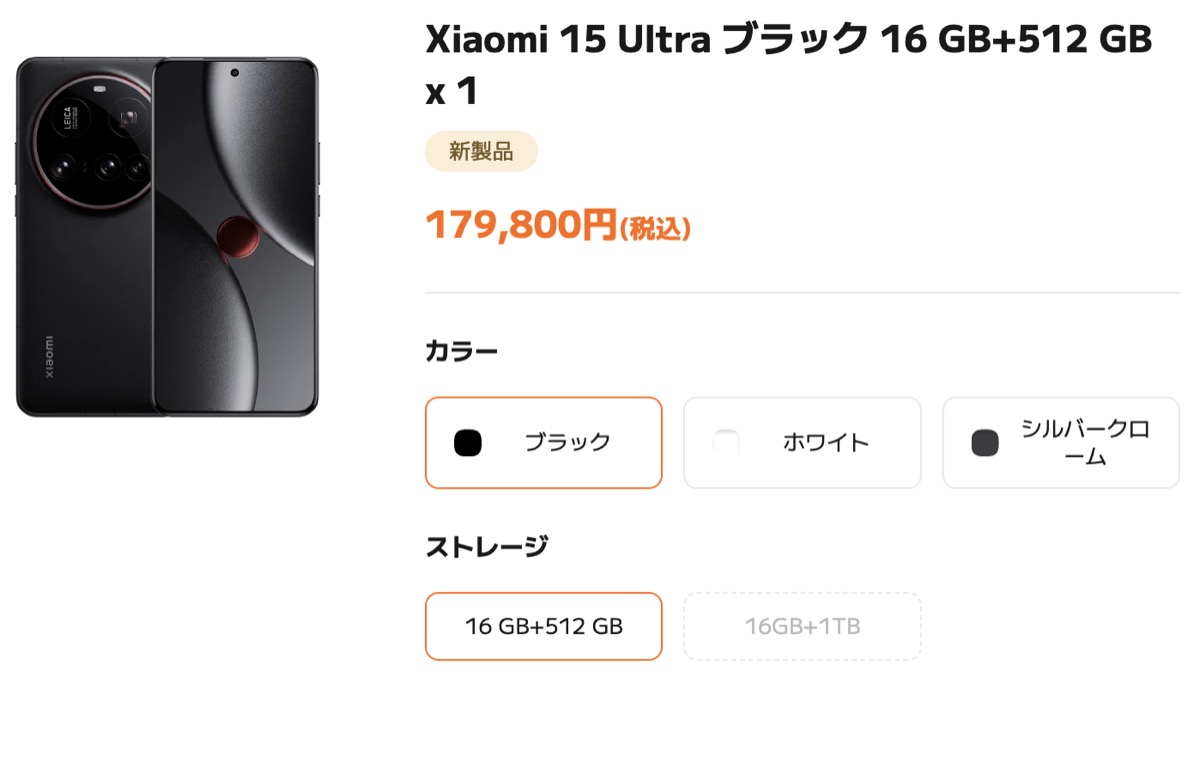Select the 16 GB+512 GB storage option
Screen dimensions: 1200x781
(543, 627)
